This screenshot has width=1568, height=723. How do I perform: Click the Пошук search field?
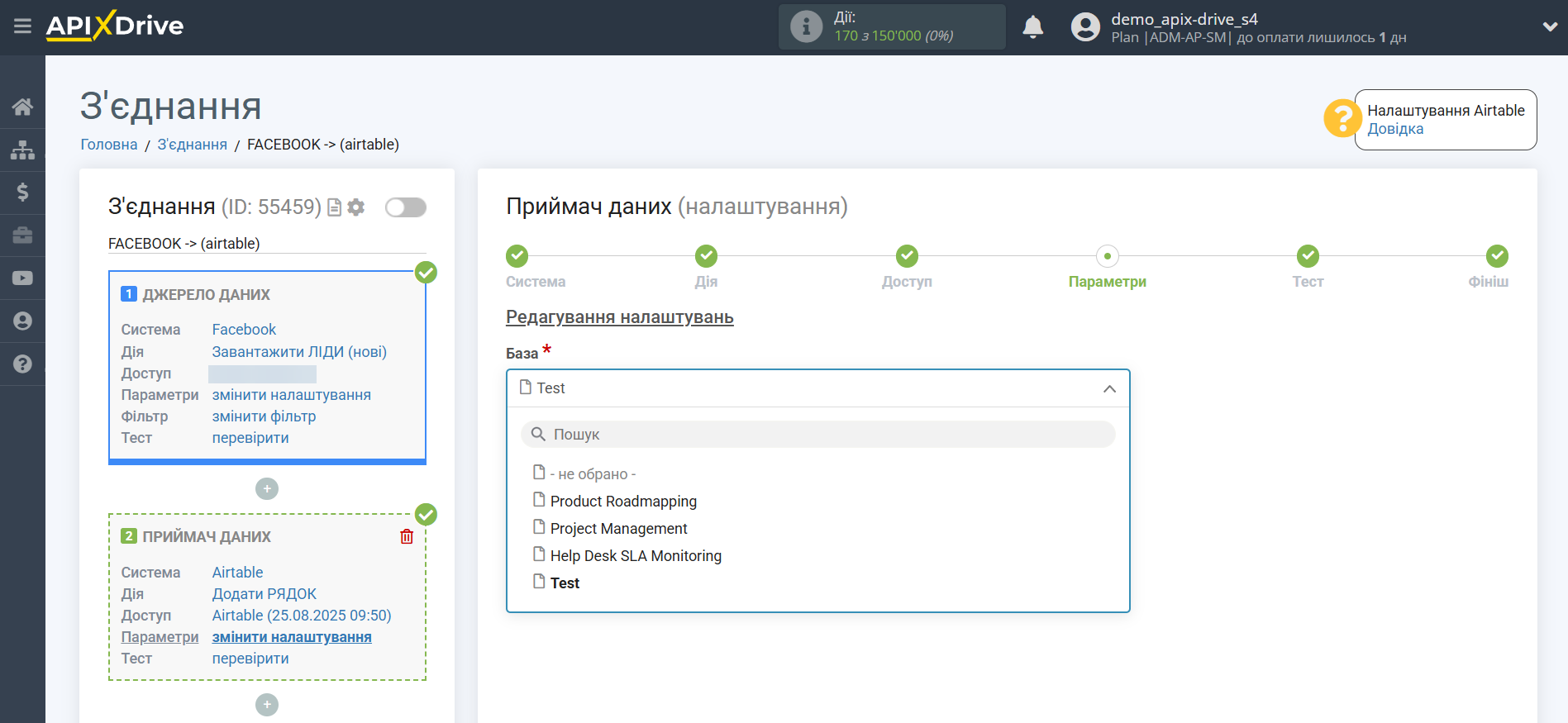tap(817, 435)
